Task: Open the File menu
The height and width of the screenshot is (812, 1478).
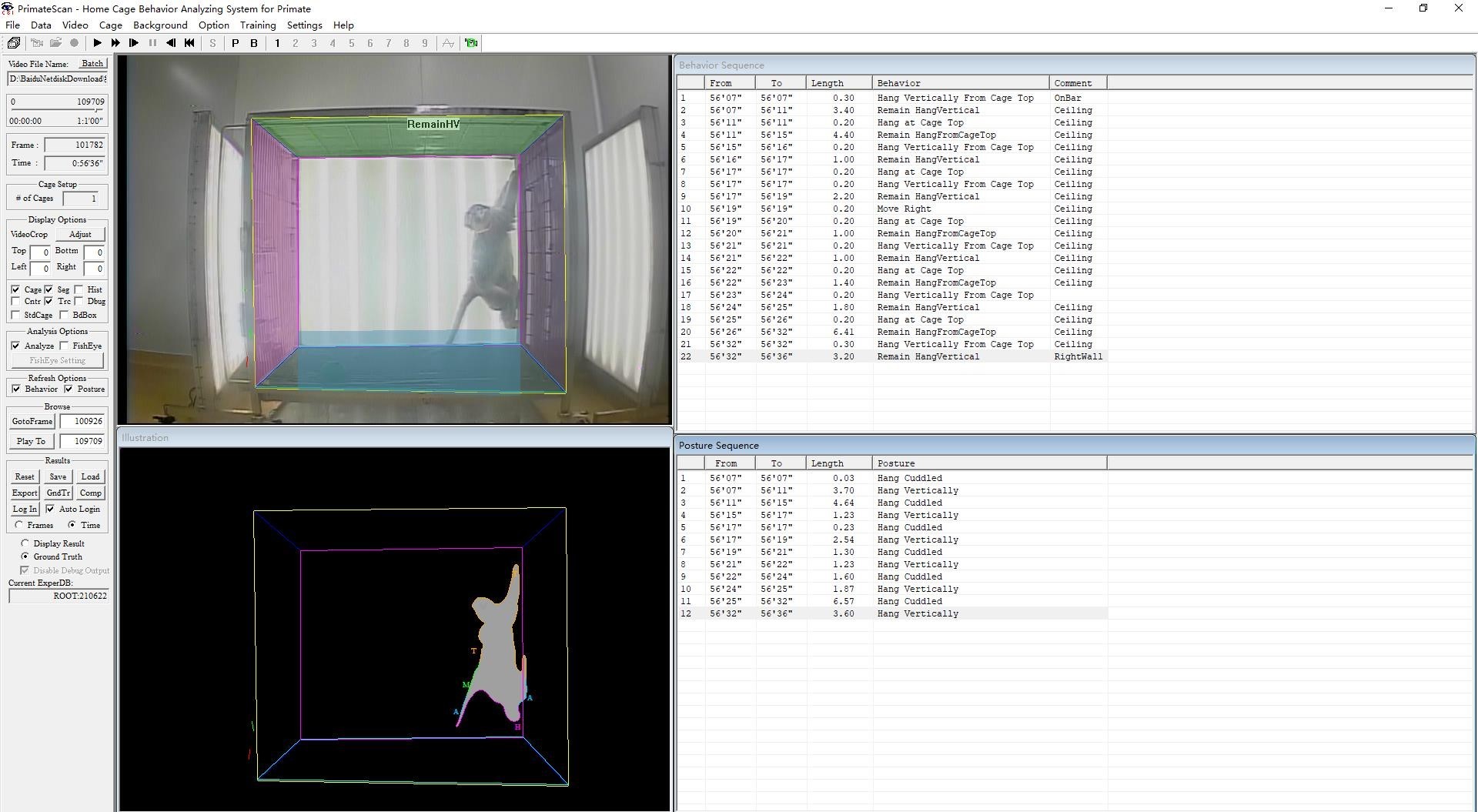Action: (12, 25)
